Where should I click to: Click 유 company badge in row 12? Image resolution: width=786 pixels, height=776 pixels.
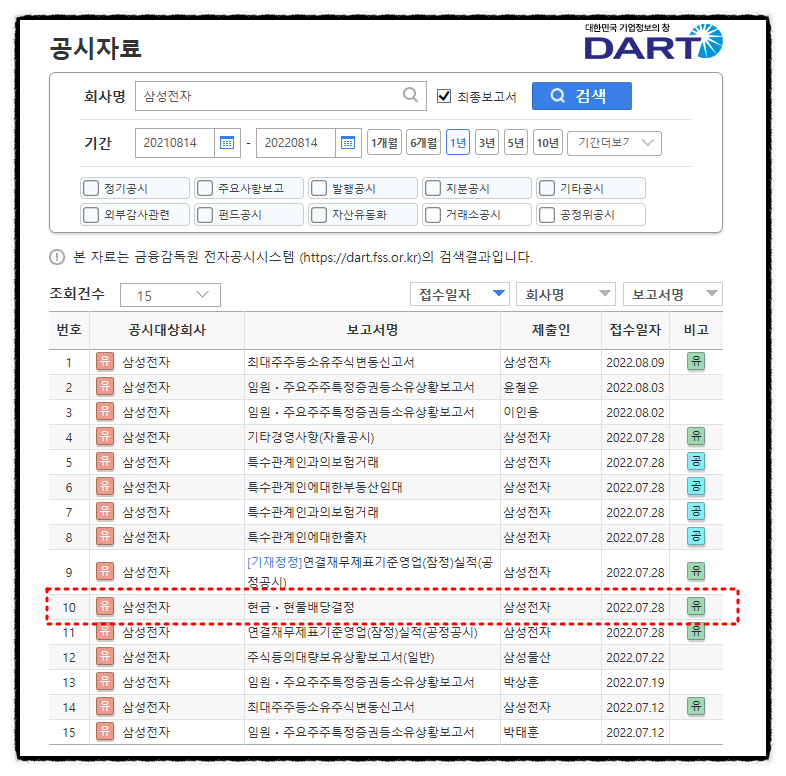105,656
